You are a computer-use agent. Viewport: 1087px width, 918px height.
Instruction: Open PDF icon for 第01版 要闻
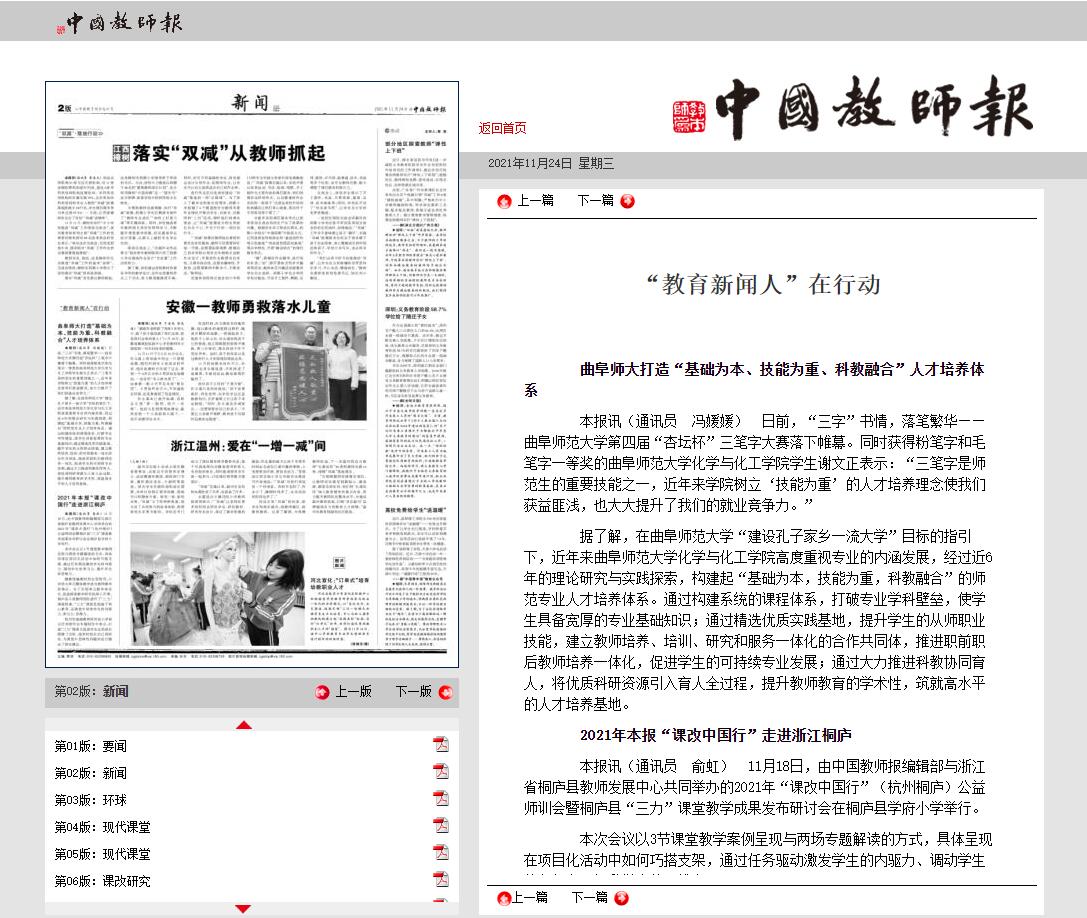coord(440,745)
